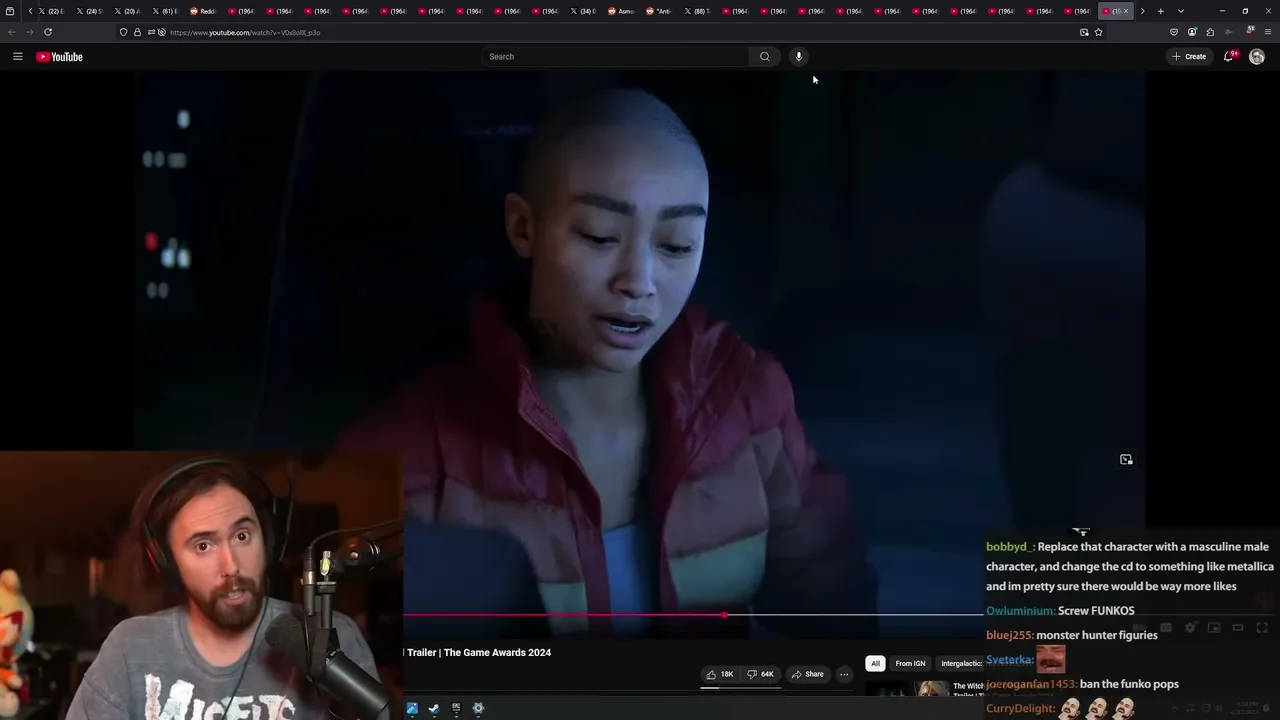This screenshot has height=720, width=1280.
Task: Open the browser account icon
Action: point(1192,32)
